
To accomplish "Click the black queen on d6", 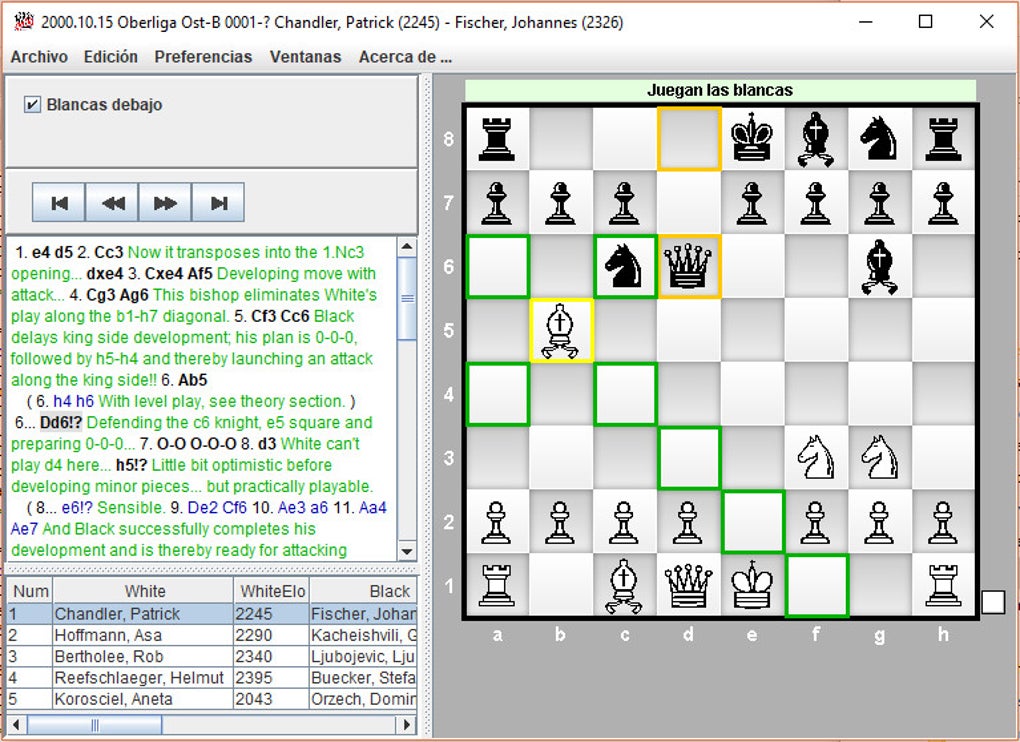I will [689, 267].
